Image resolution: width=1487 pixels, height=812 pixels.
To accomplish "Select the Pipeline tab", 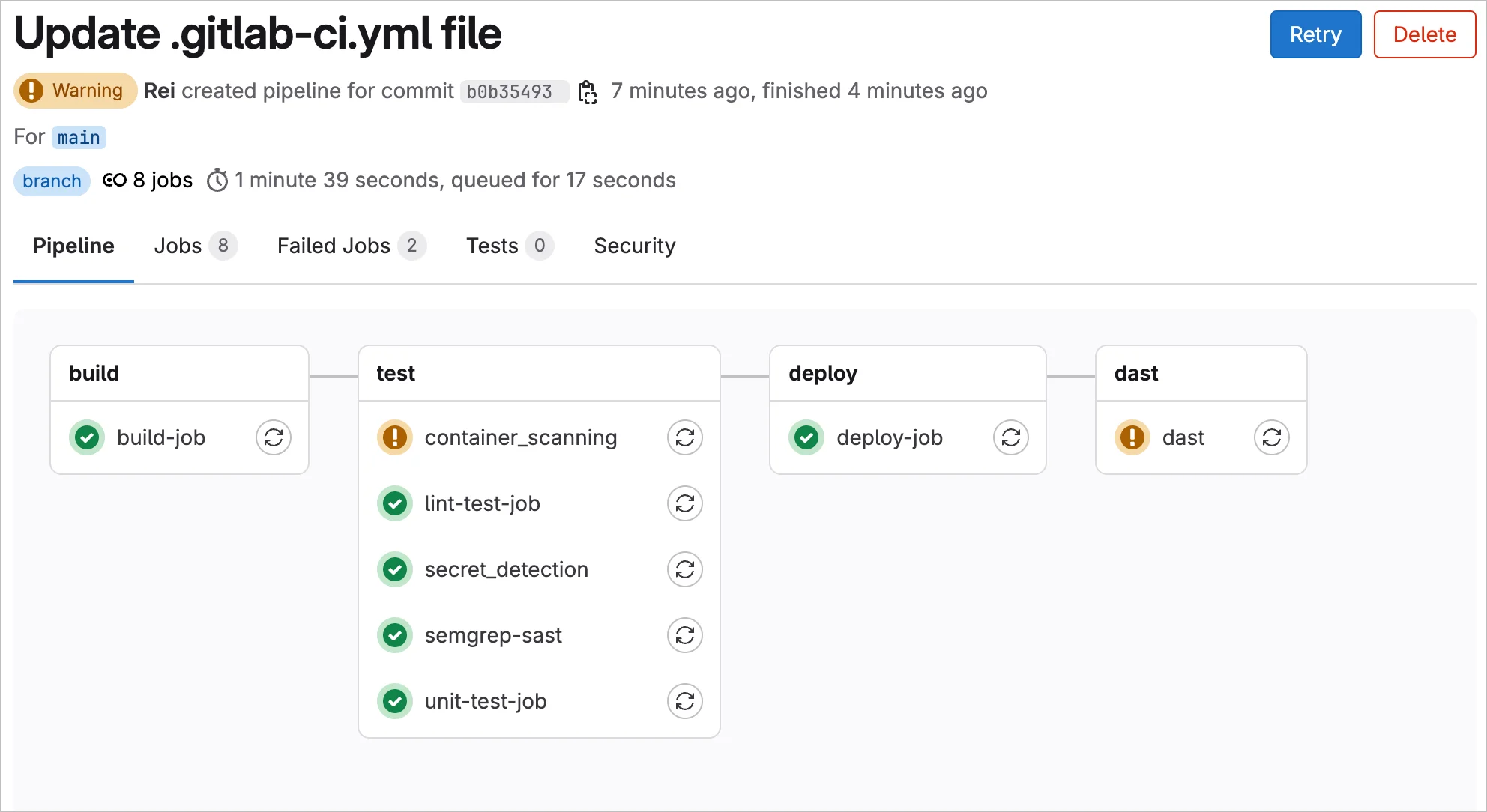I will click(x=73, y=246).
